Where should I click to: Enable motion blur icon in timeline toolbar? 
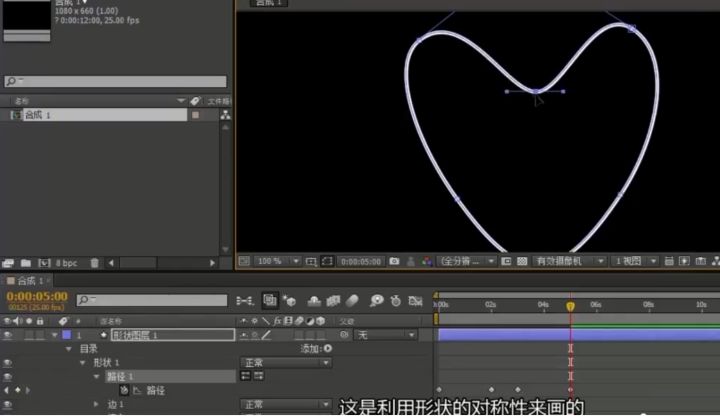tap(352, 300)
